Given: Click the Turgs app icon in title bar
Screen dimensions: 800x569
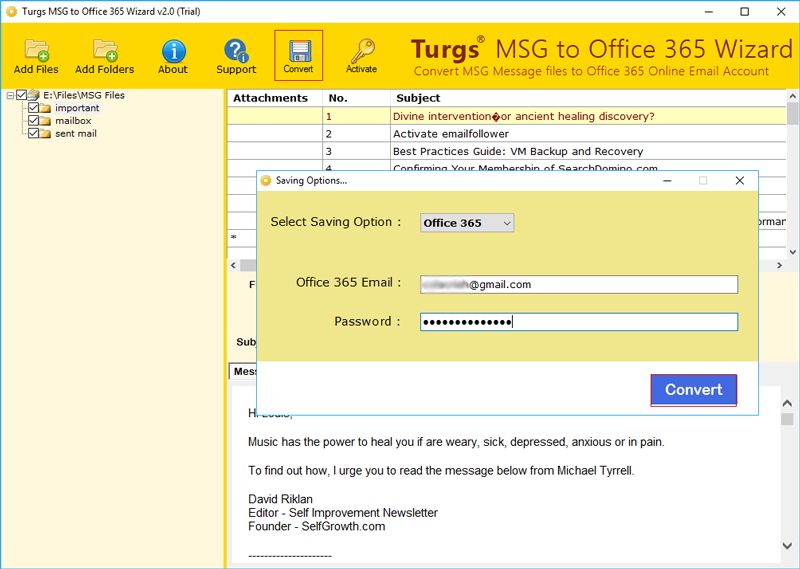Looking at the screenshot, I should (11, 11).
